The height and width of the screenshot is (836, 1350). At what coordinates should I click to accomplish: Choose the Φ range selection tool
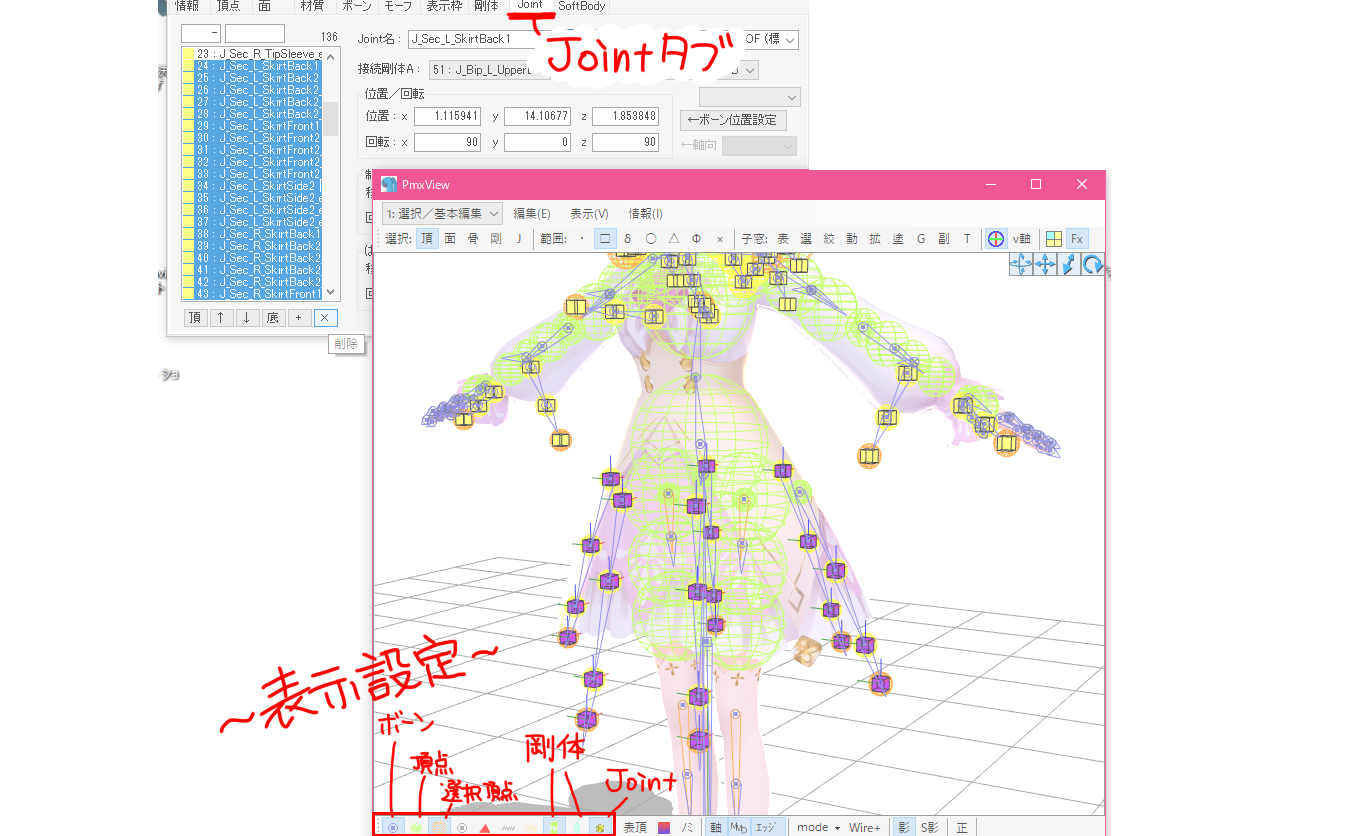(x=696, y=239)
